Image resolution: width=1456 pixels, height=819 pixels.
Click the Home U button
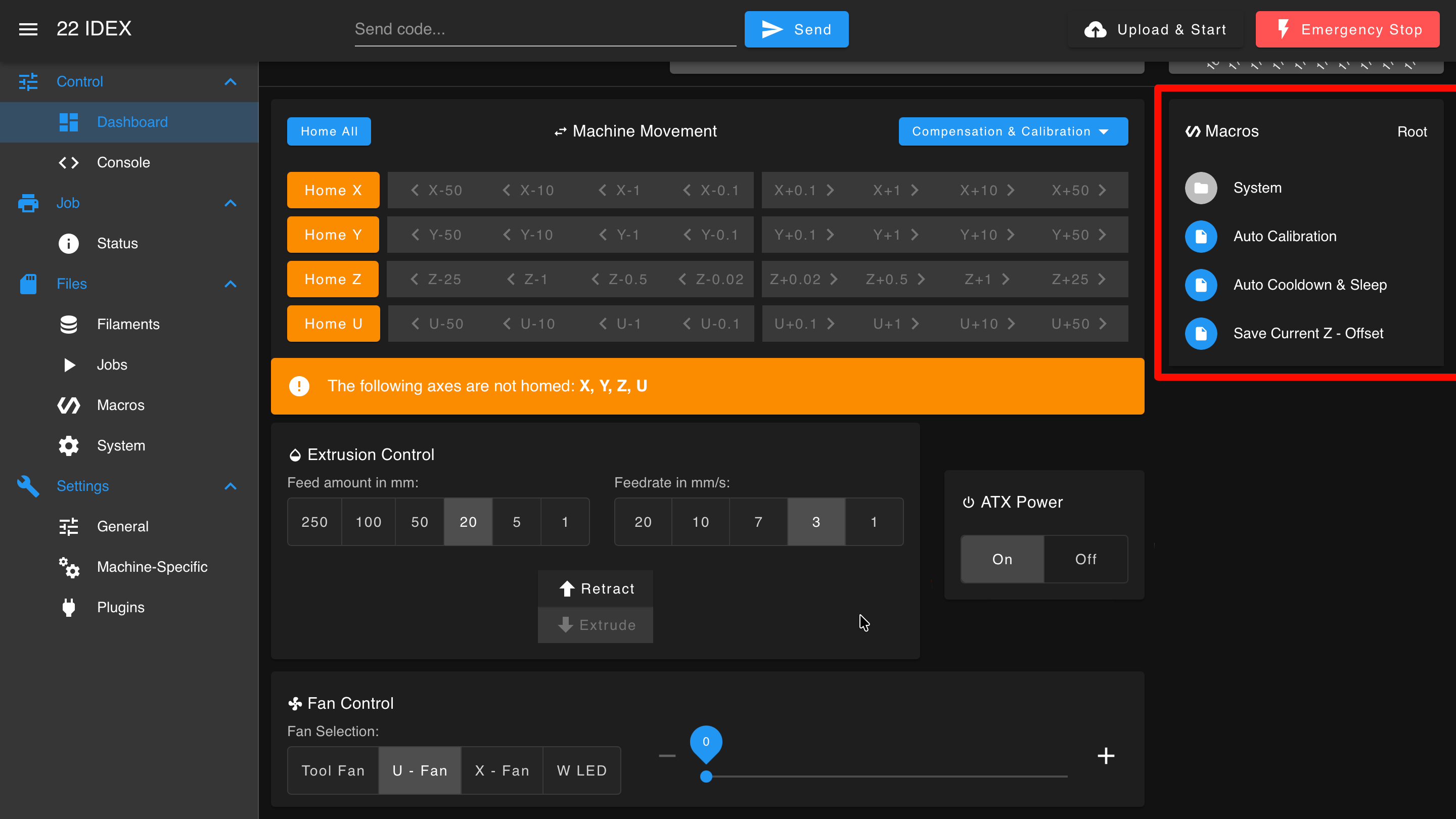[333, 324]
